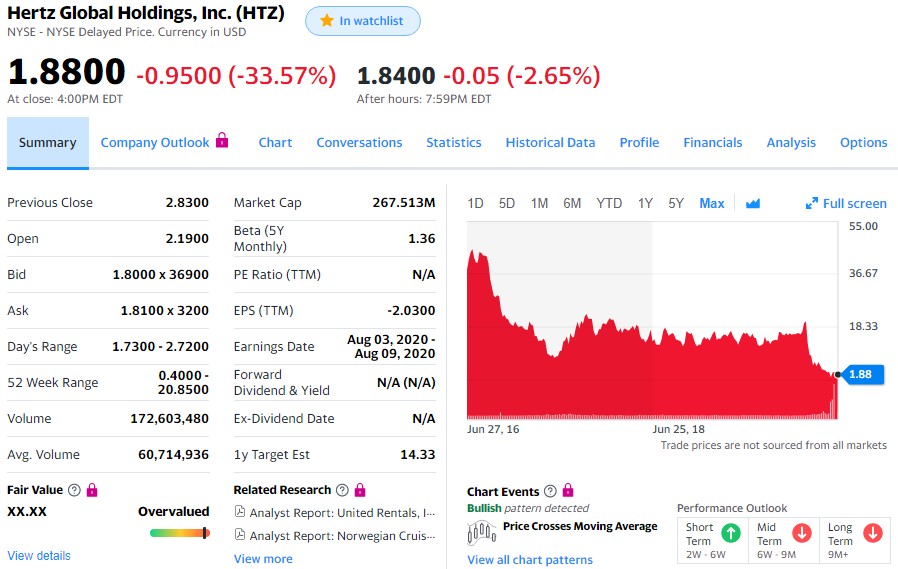898x569 pixels.
Task: Click the Volume value 172,603,480
Action: tap(170, 418)
